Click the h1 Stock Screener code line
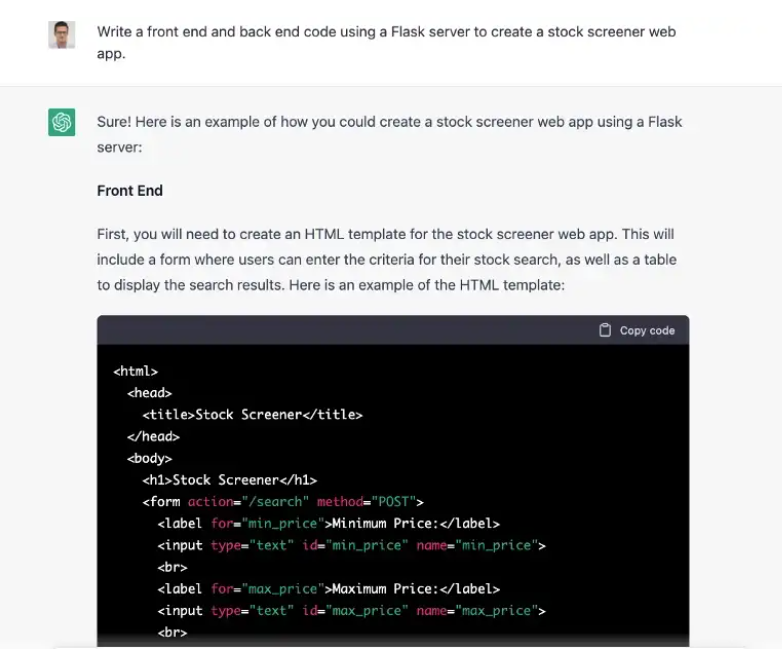Screen dimensions: 782x654 (x=229, y=480)
